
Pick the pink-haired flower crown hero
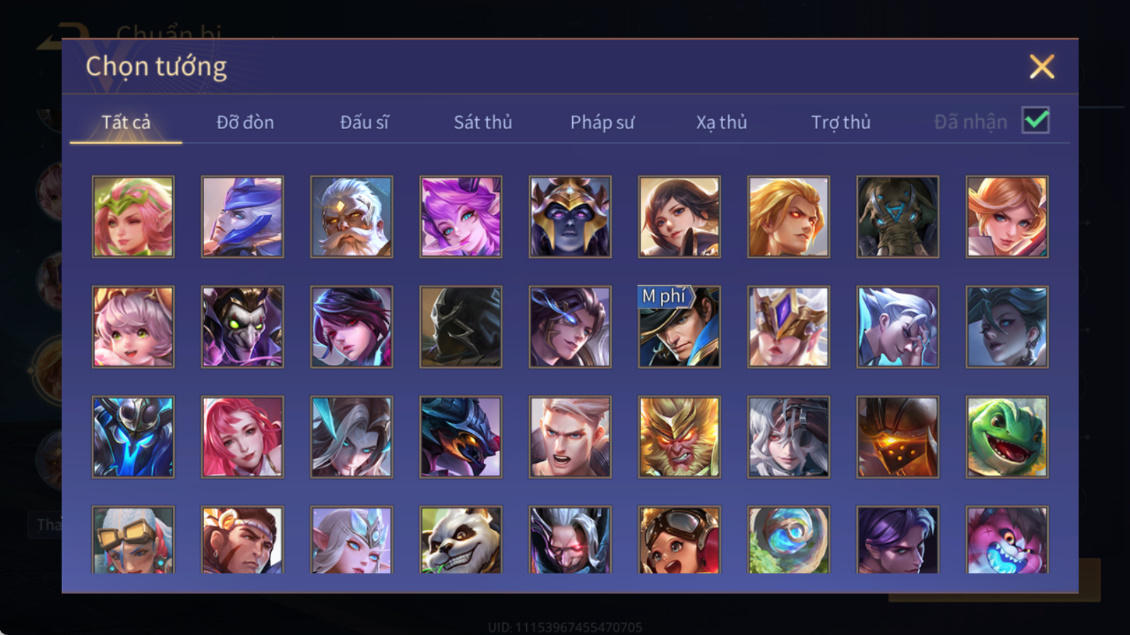click(133, 217)
